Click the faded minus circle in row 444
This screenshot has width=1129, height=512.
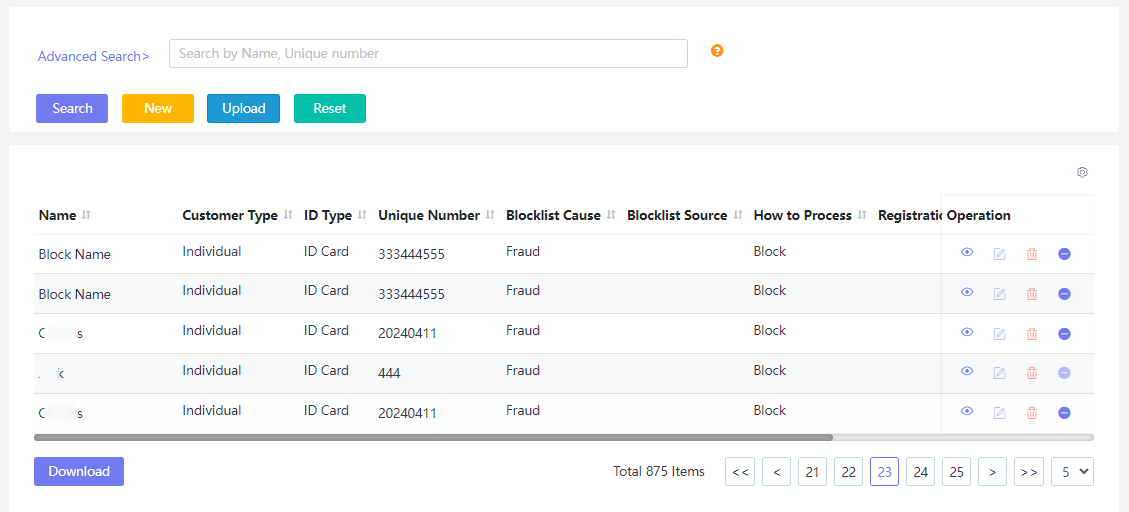tap(1064, 373)
